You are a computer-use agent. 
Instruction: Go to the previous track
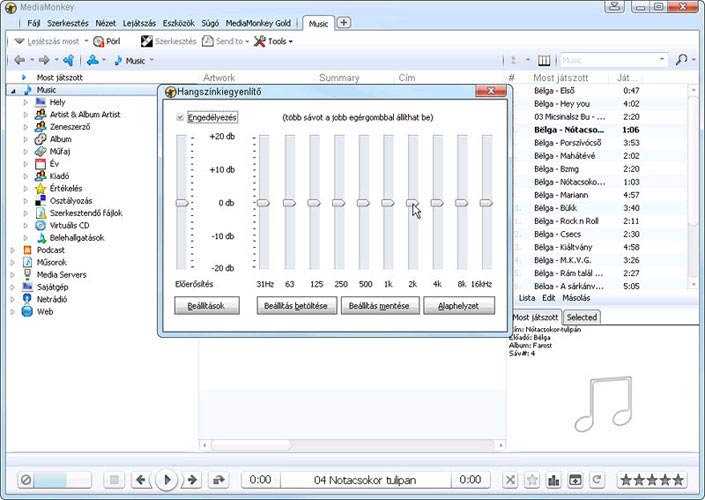coord(141,480)
